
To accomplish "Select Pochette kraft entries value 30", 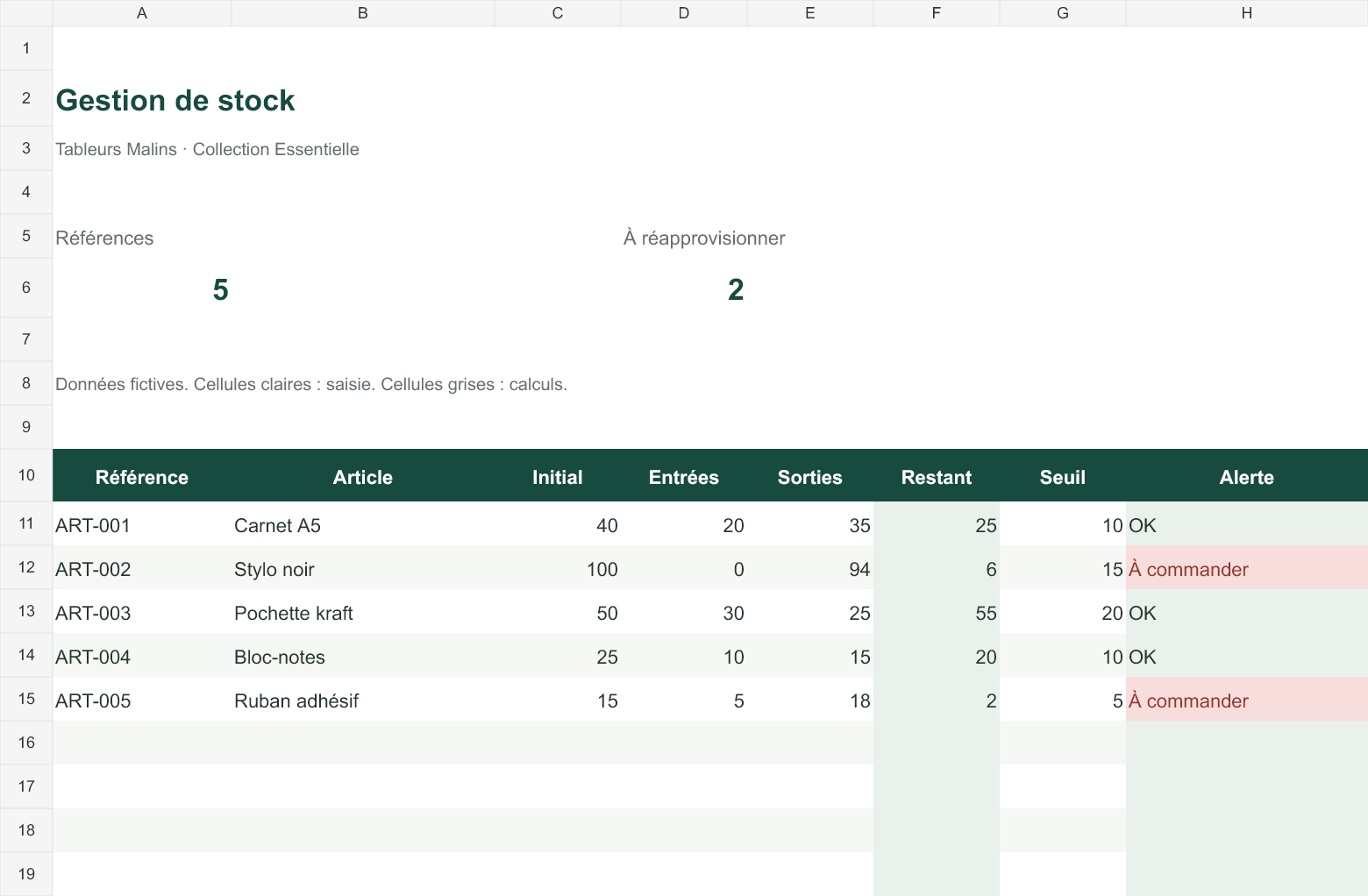I will point(684,612).
